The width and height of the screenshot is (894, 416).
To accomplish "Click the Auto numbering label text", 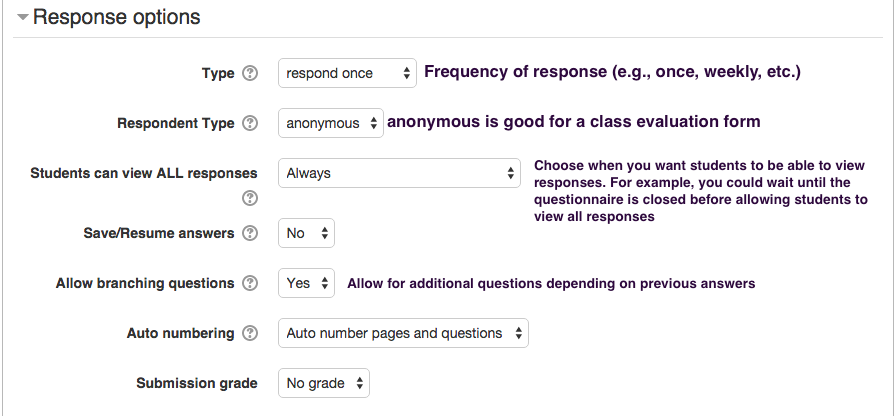I will pos(180,333).
